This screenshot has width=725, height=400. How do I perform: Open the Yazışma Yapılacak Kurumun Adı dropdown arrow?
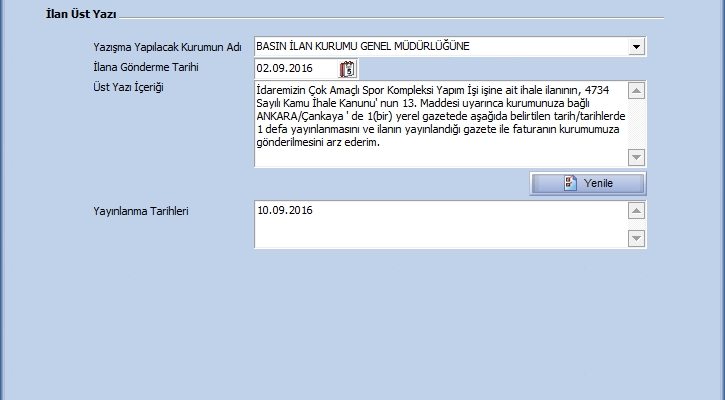[x=636, y=47]
